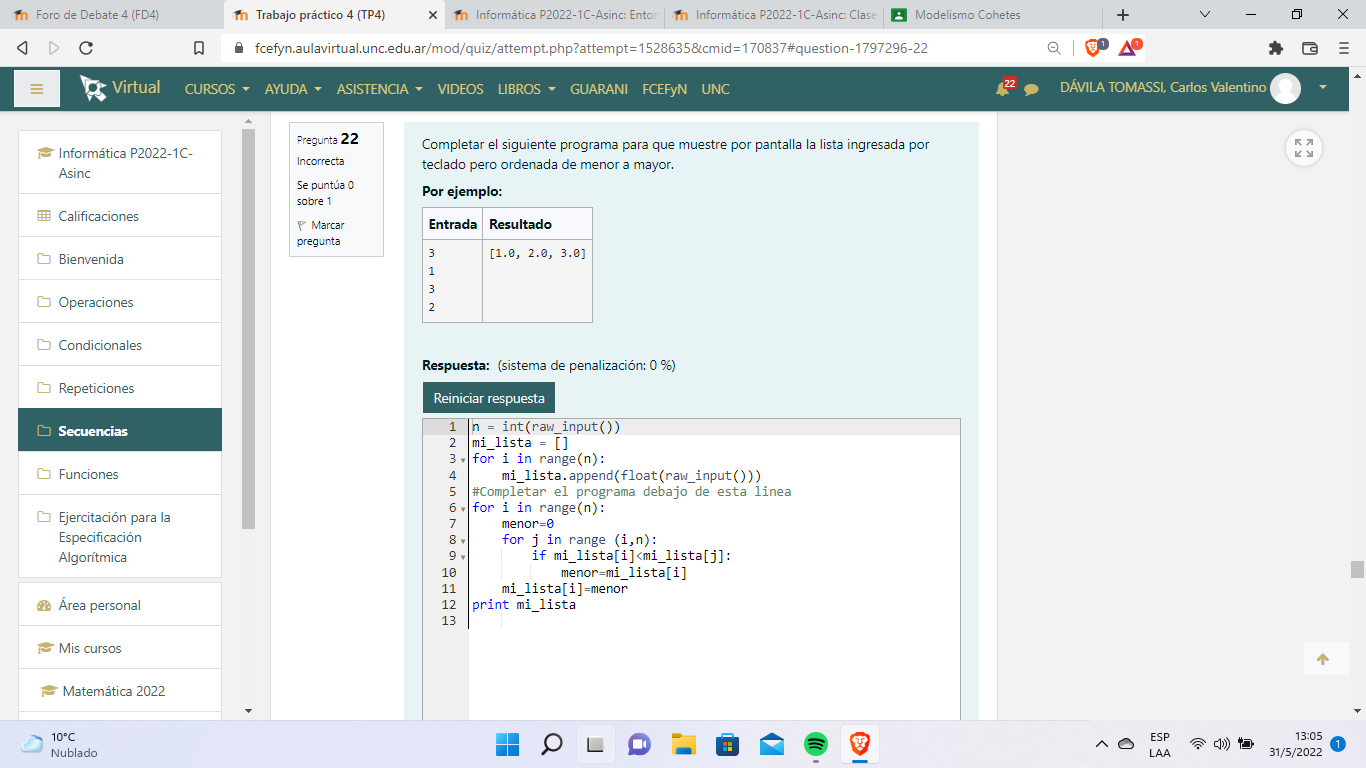The height and width of the screenshot is (768, 1366).
Task: Toggle the hamburger sidebar menu button
Action: pyautogui.click(x=37, y=89)
